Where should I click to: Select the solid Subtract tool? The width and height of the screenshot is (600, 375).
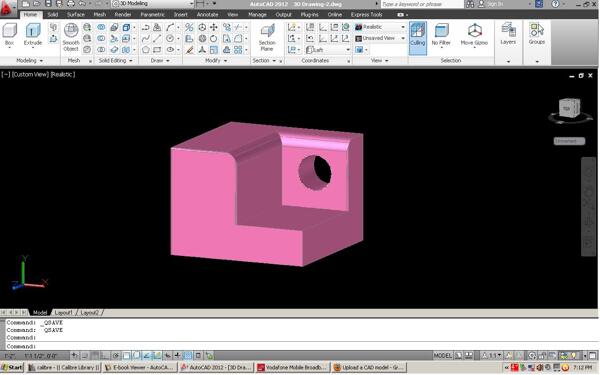tap(101, 39)
